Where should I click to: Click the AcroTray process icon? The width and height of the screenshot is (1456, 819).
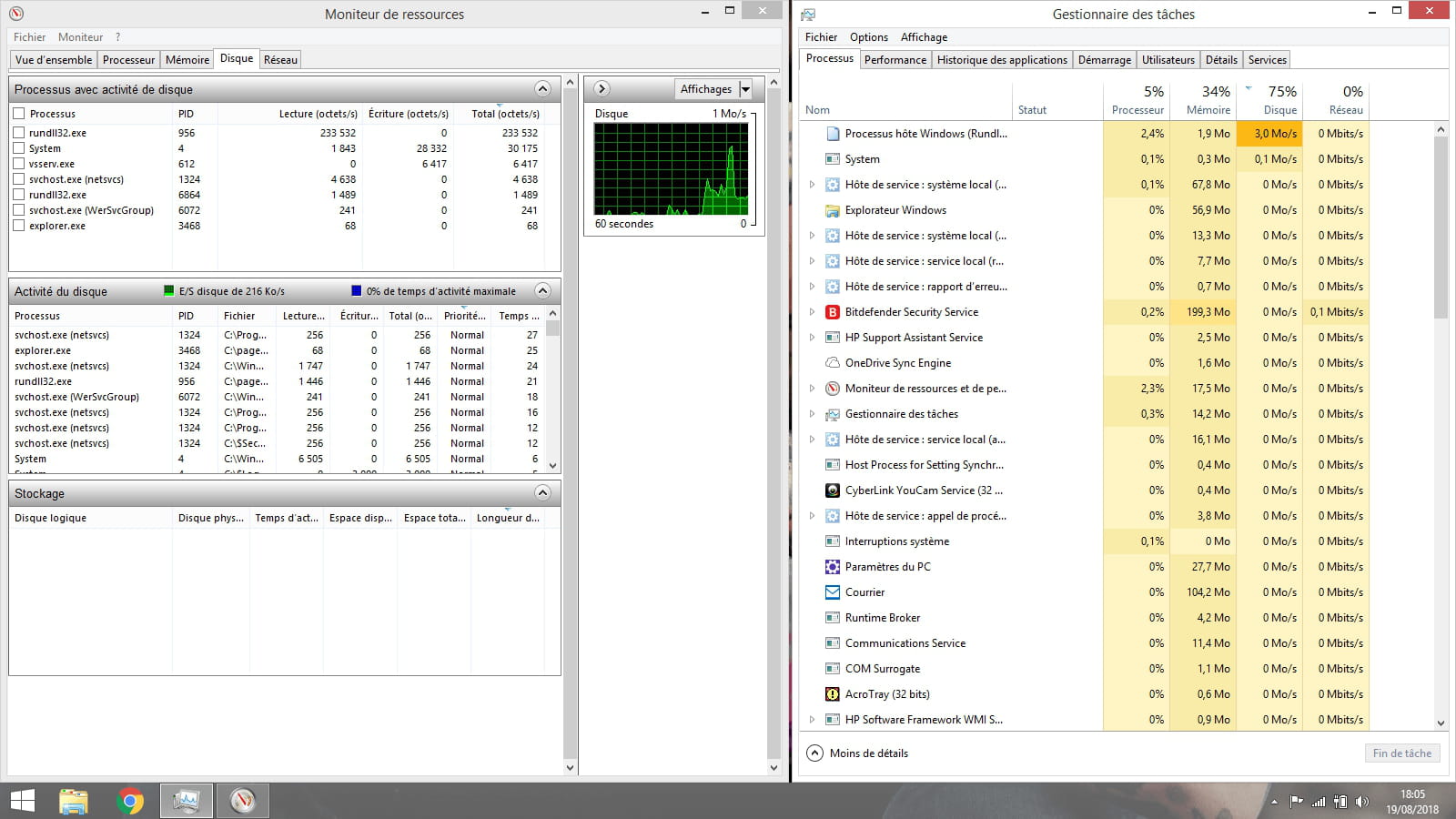coord(832,694)
